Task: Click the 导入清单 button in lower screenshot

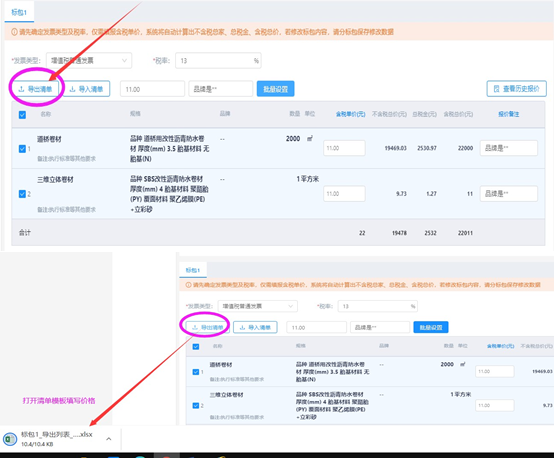Action: pyautogui.click(x=255, y=327)
